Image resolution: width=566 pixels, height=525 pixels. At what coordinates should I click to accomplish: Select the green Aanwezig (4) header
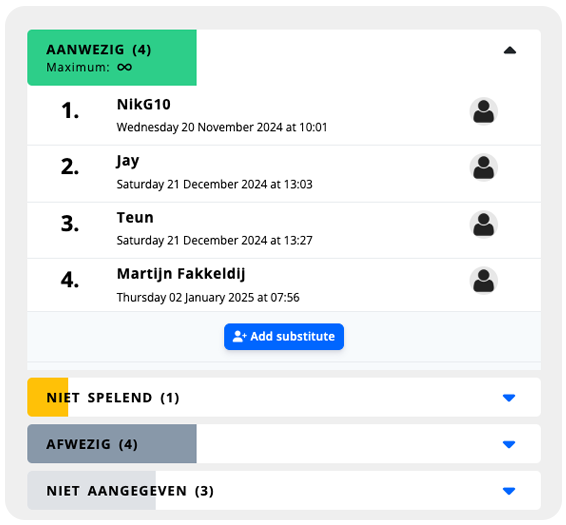point(112,57)
